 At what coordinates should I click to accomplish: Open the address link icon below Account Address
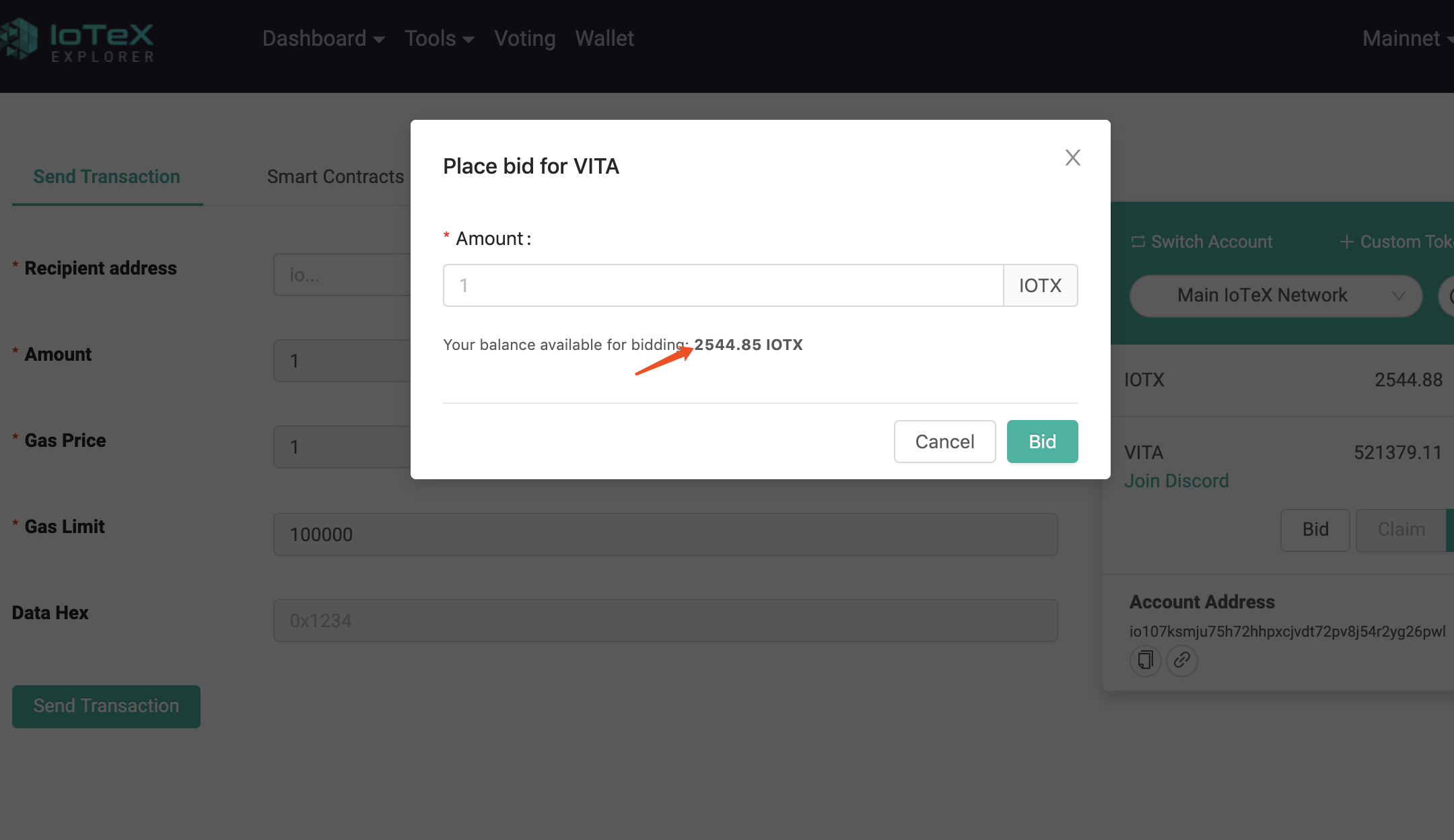click(x=1181, y=660)
